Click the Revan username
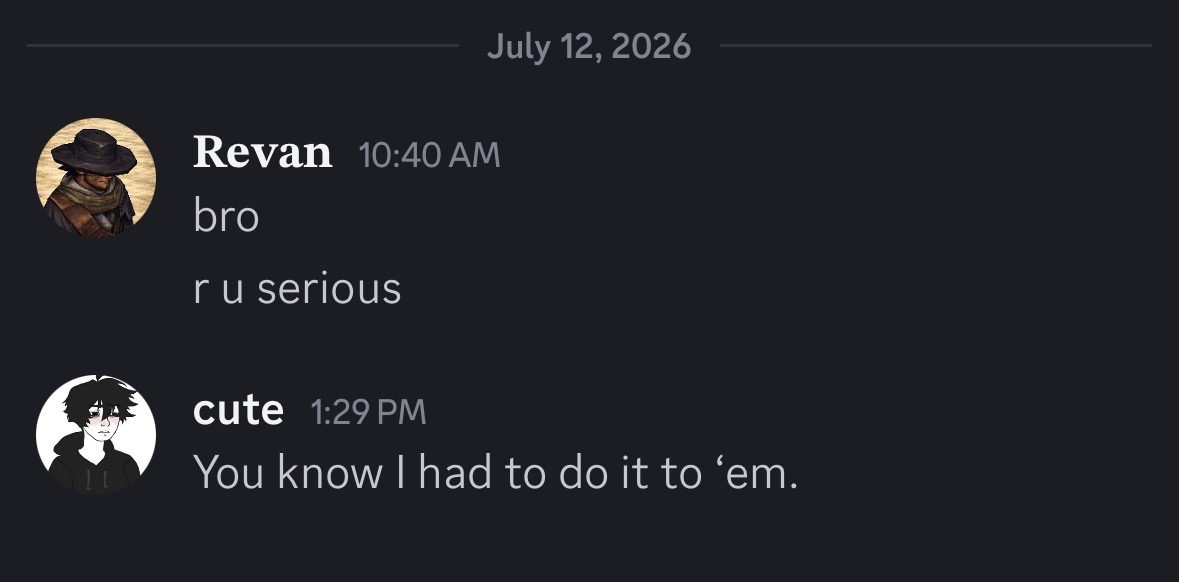Viewport: 1179px width, 582px height. (262, 153)
